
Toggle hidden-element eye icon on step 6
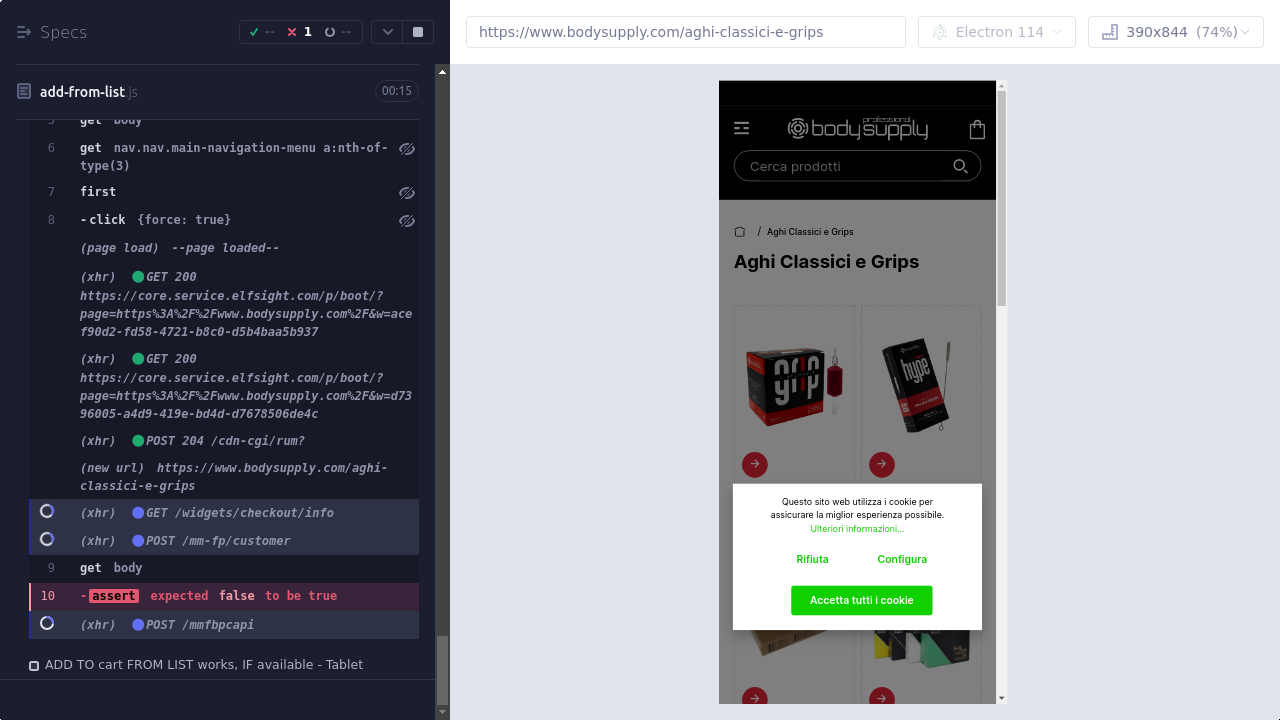(x=406, y=149)
